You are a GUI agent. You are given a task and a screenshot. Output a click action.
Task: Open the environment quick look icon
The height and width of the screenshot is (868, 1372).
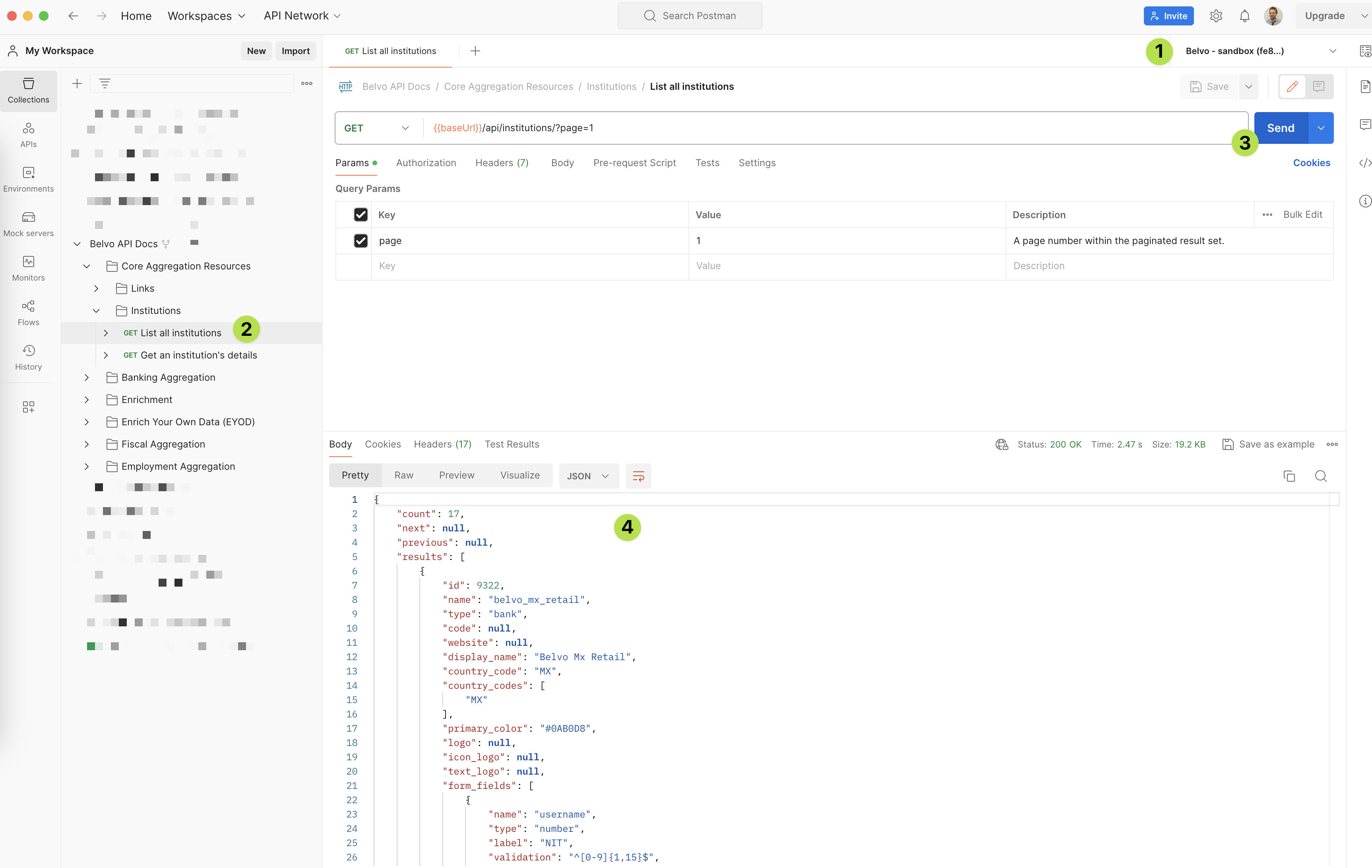pos(1365,51)
